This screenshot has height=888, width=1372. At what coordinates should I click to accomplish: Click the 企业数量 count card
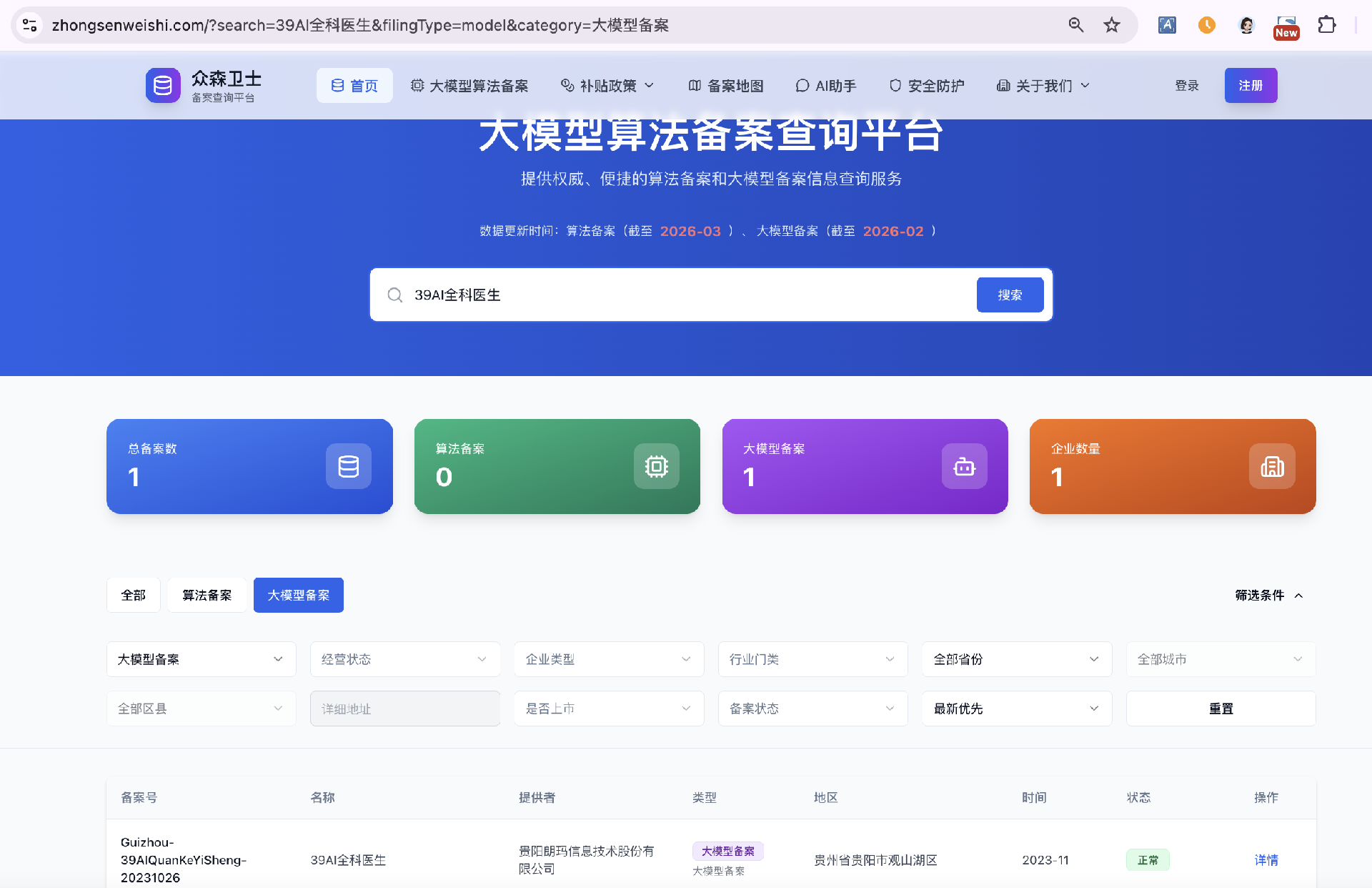pos(1173,466)
